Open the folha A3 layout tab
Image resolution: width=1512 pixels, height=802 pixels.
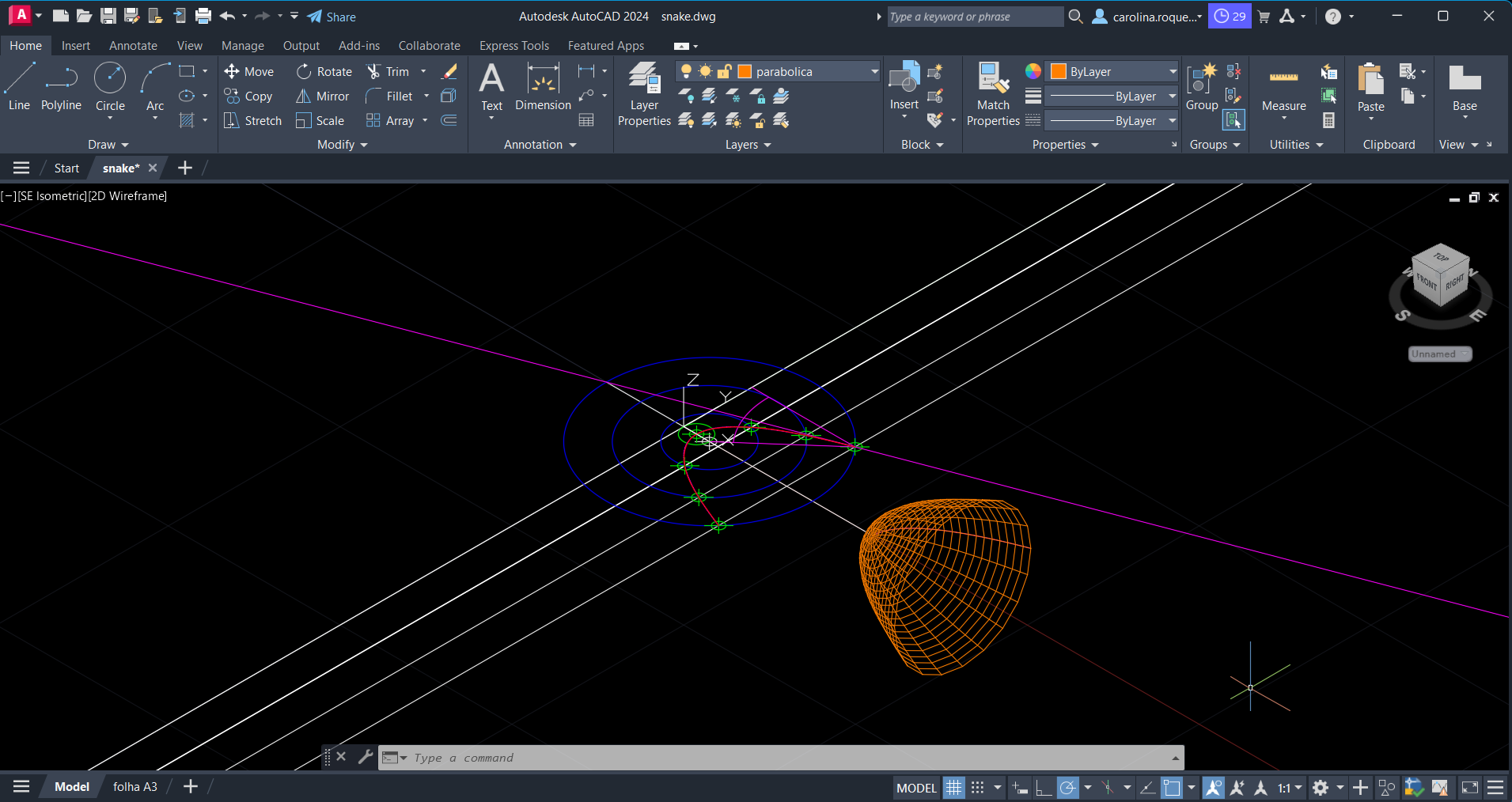(135, 787)
